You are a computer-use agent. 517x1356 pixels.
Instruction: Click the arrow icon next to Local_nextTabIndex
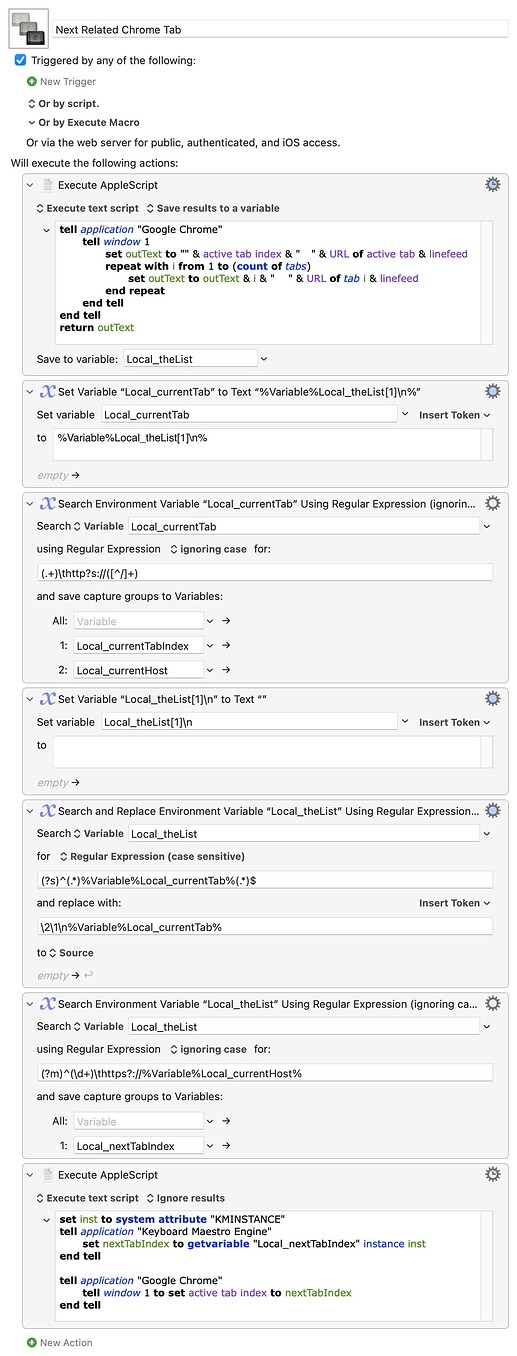tap(226, 1146)
